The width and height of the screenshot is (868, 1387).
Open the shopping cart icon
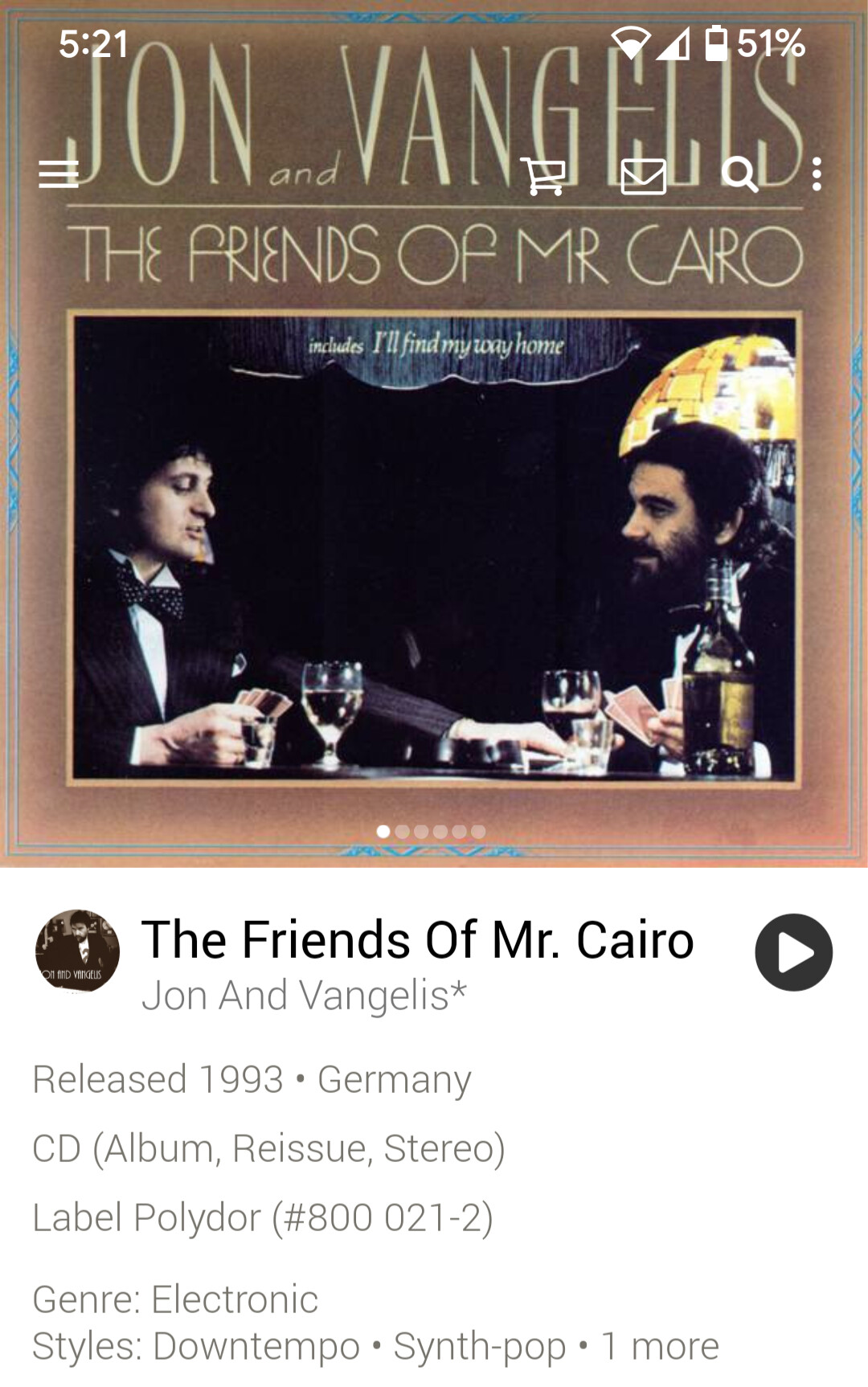(x=543, y=175)
